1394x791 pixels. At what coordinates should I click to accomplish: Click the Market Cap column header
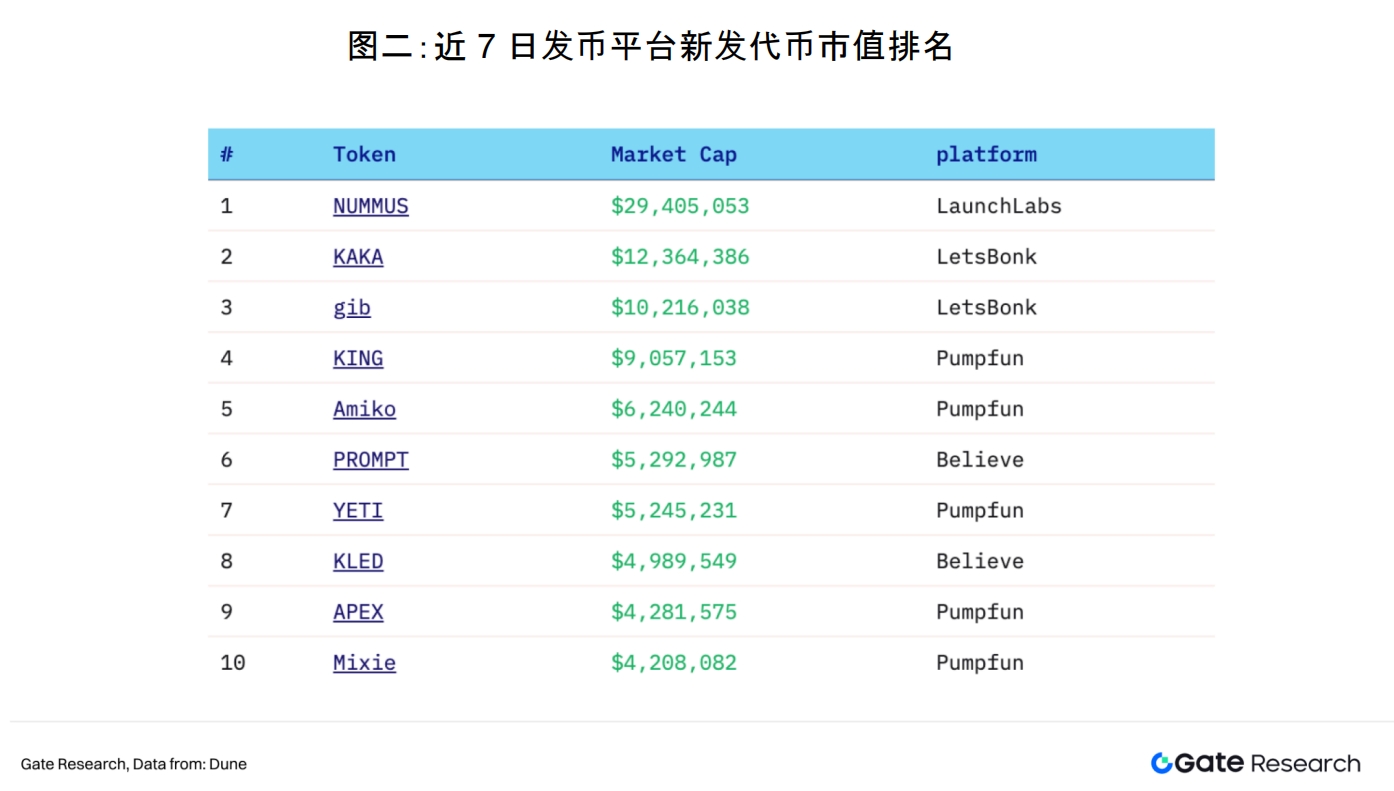(673, 155)
